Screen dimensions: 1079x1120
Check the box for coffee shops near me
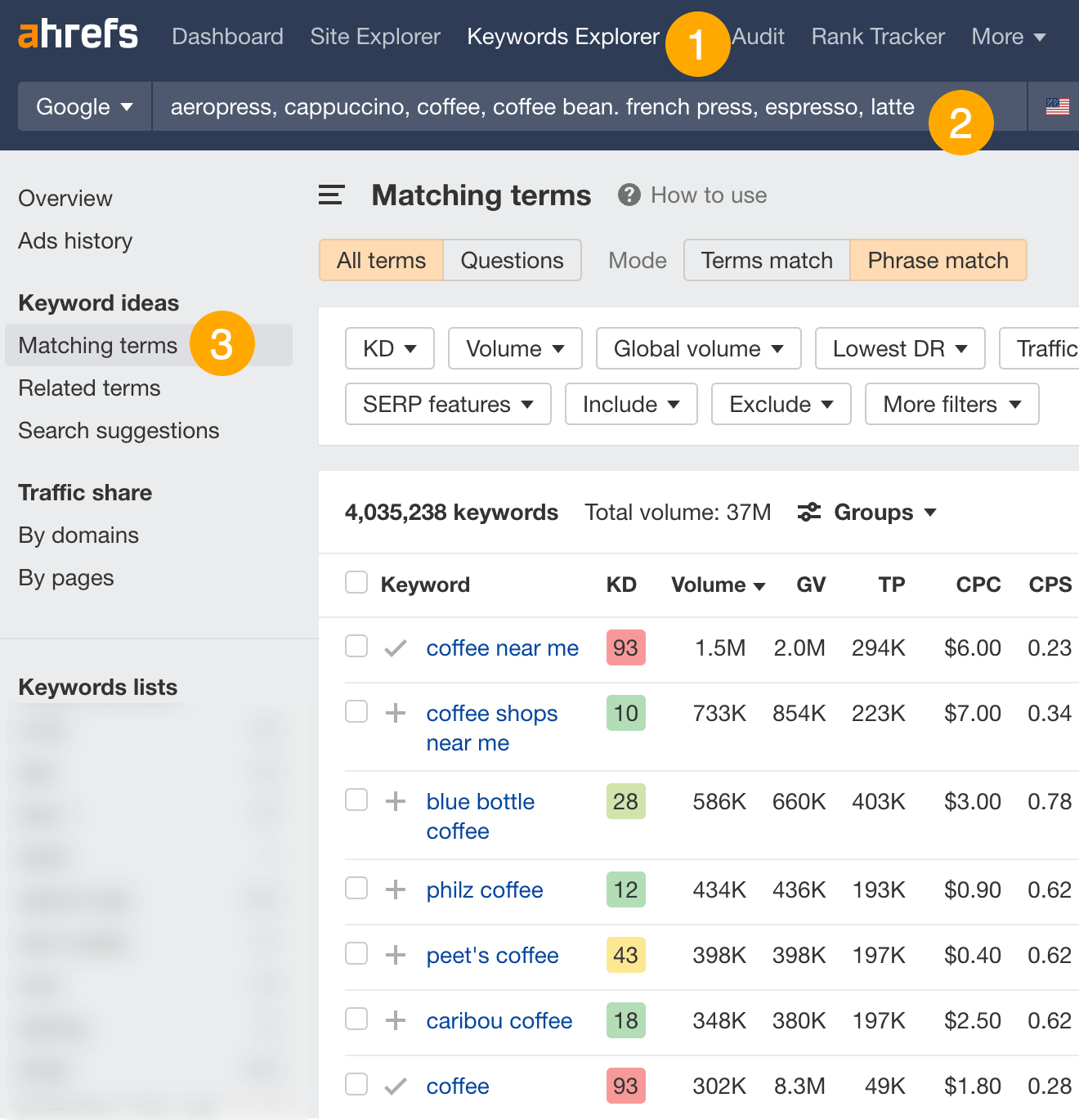point(356,712)
